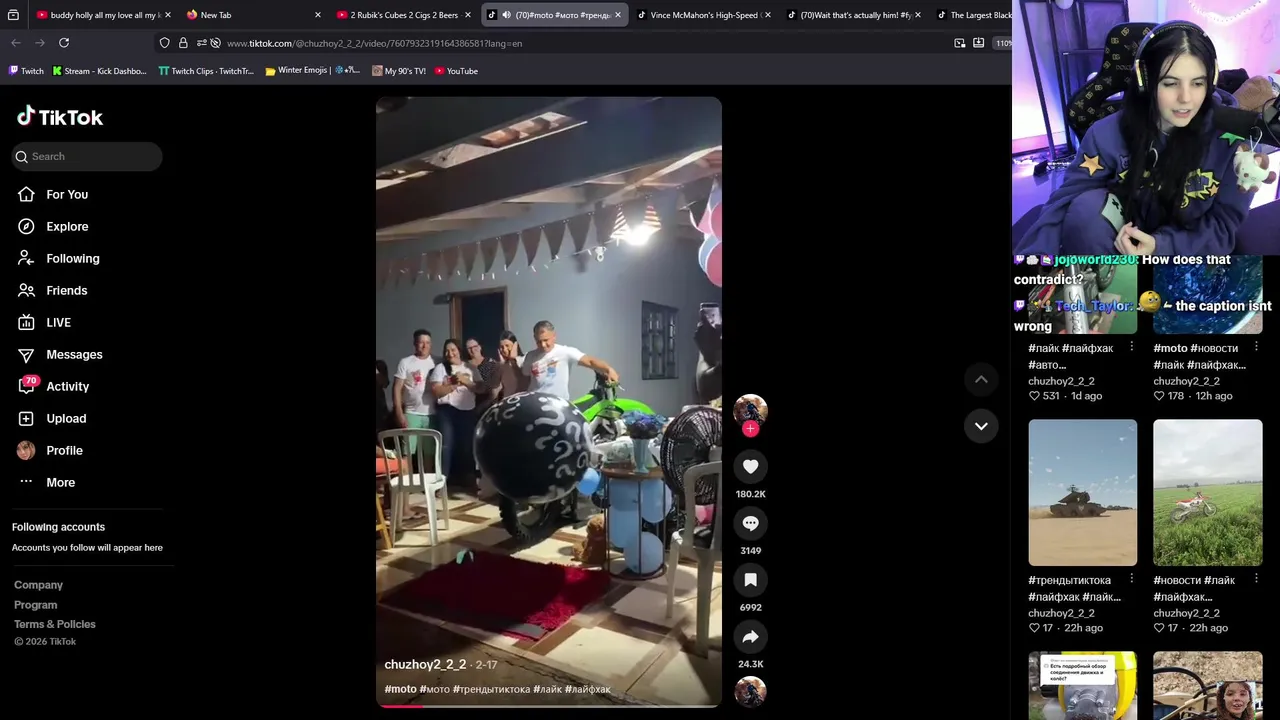Open Stream - Kick Dashboard bookmark
Image resolution: width=1280 pixels, height=720 pixels.
point(99,71)
